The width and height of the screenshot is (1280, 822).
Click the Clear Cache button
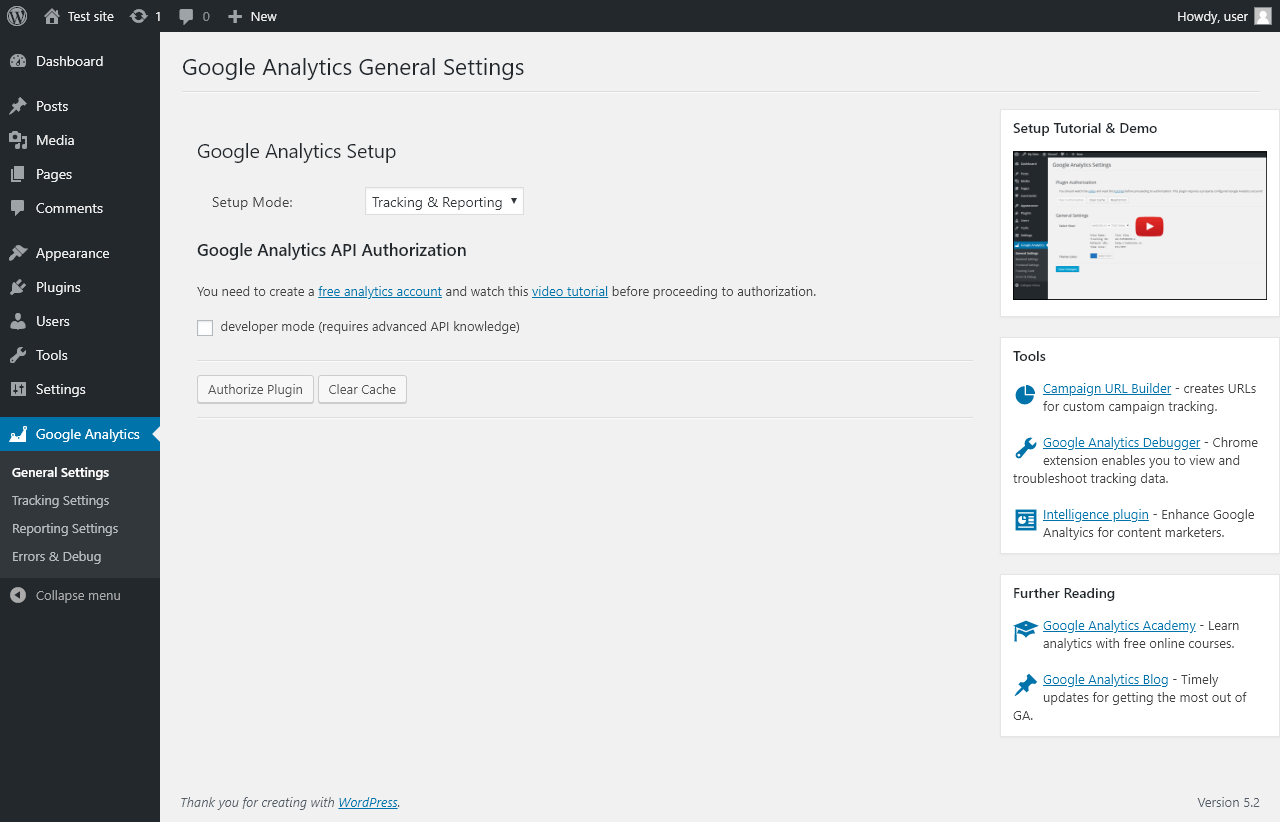click(x=362, y=389)
